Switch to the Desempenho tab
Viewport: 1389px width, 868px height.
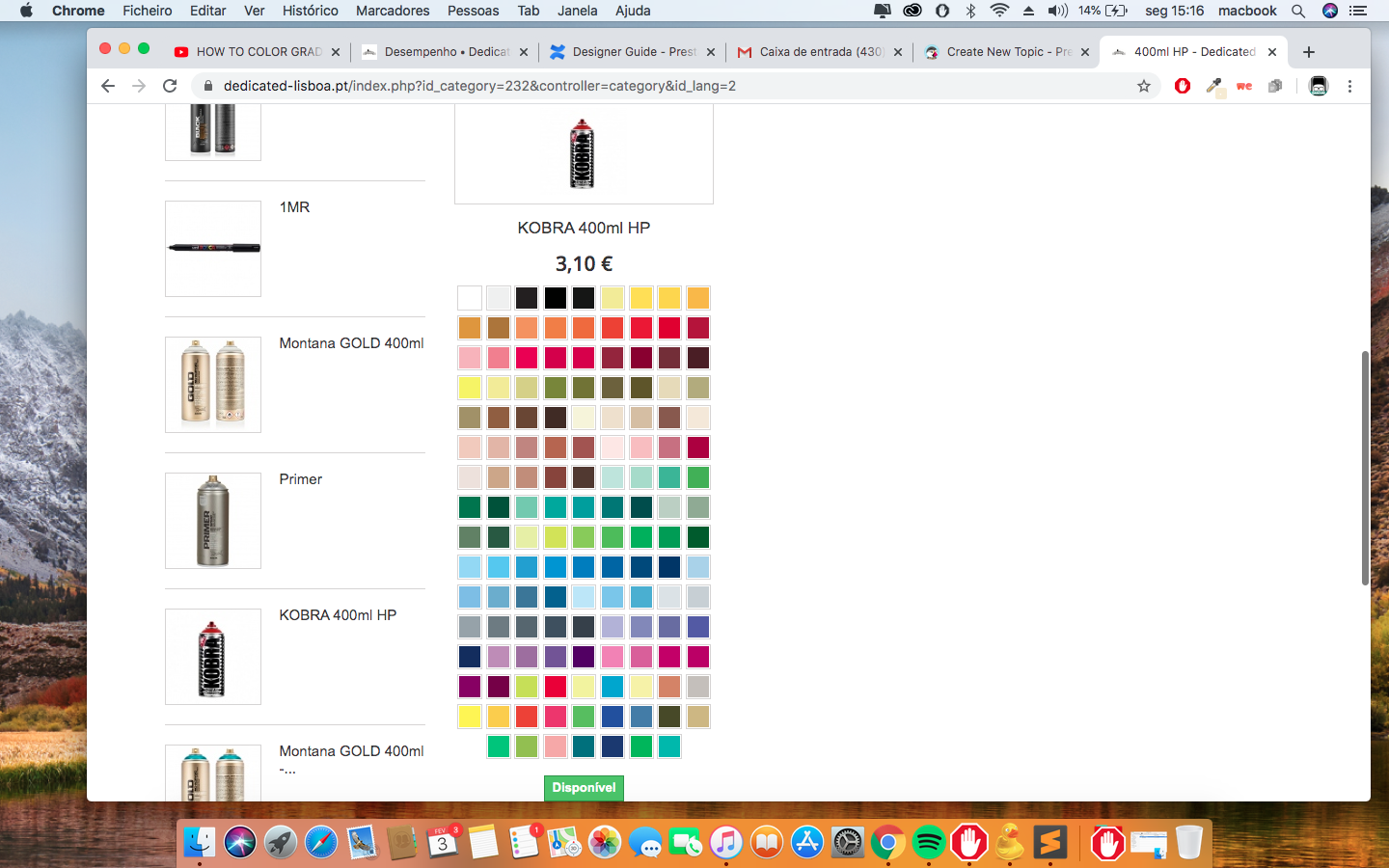[446, 52]
